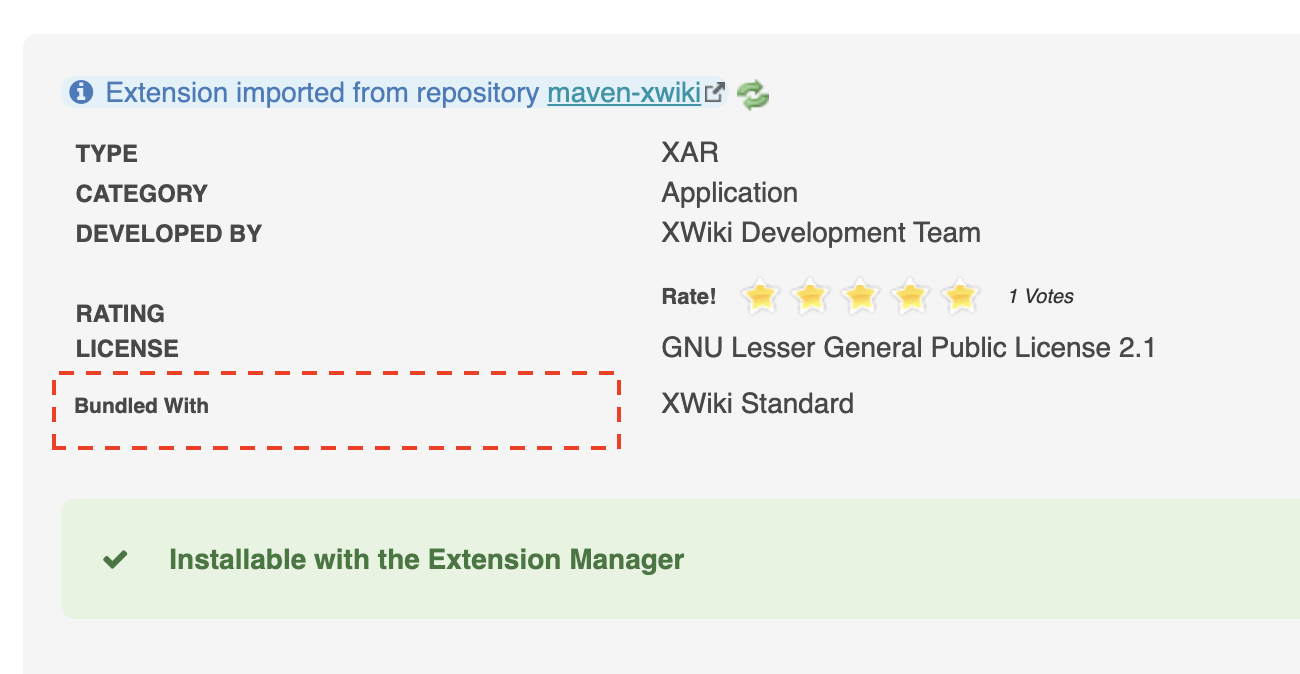This screenshot has width=1300, height=674.
Task: Click the Bundled With label
Action: point(142,406)
